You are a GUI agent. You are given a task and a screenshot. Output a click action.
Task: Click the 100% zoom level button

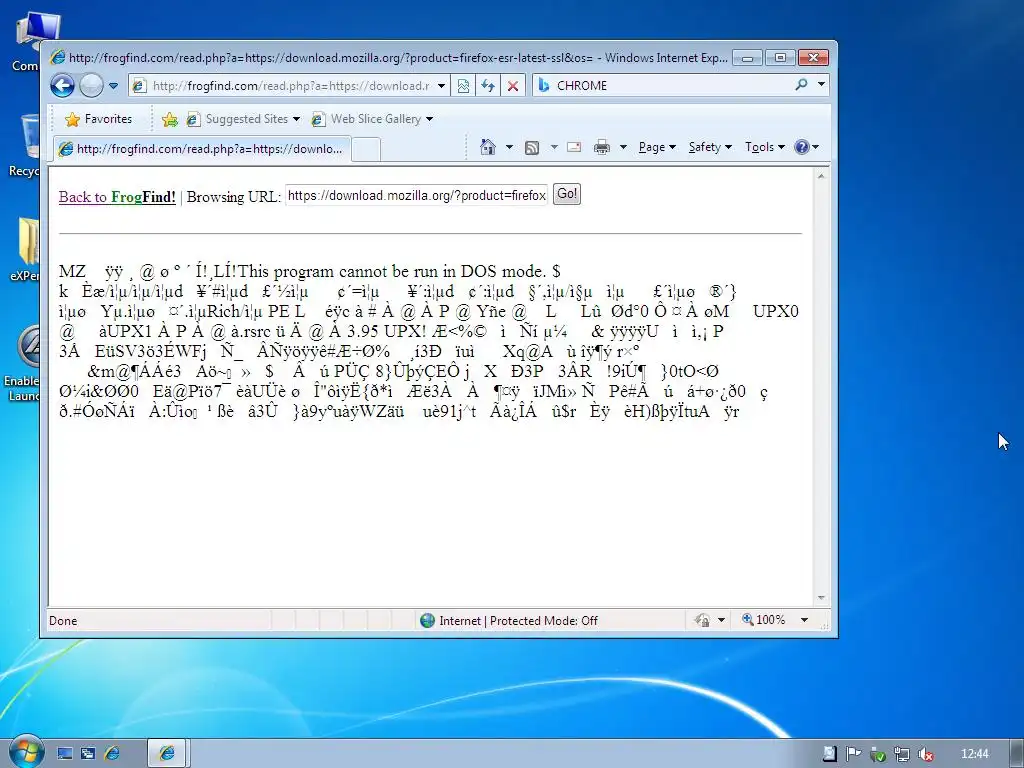(x=763, y=620)
